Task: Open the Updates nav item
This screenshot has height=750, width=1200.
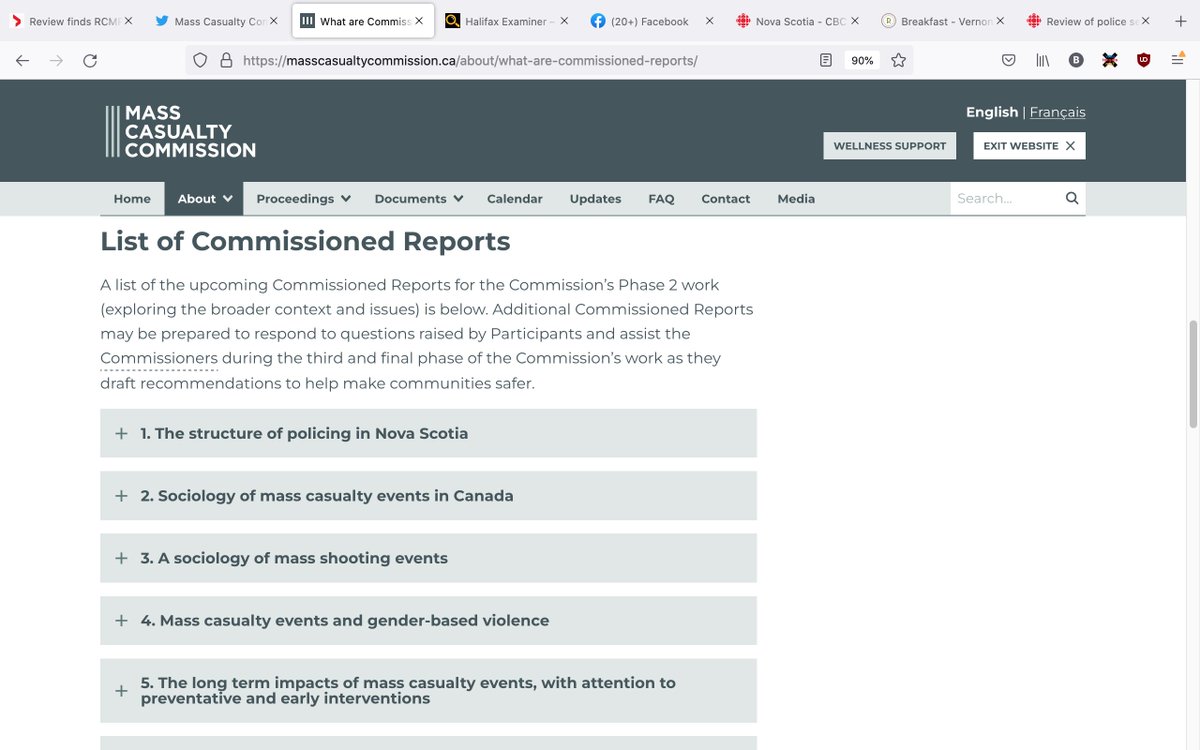Action: click(x=595, y=198)
